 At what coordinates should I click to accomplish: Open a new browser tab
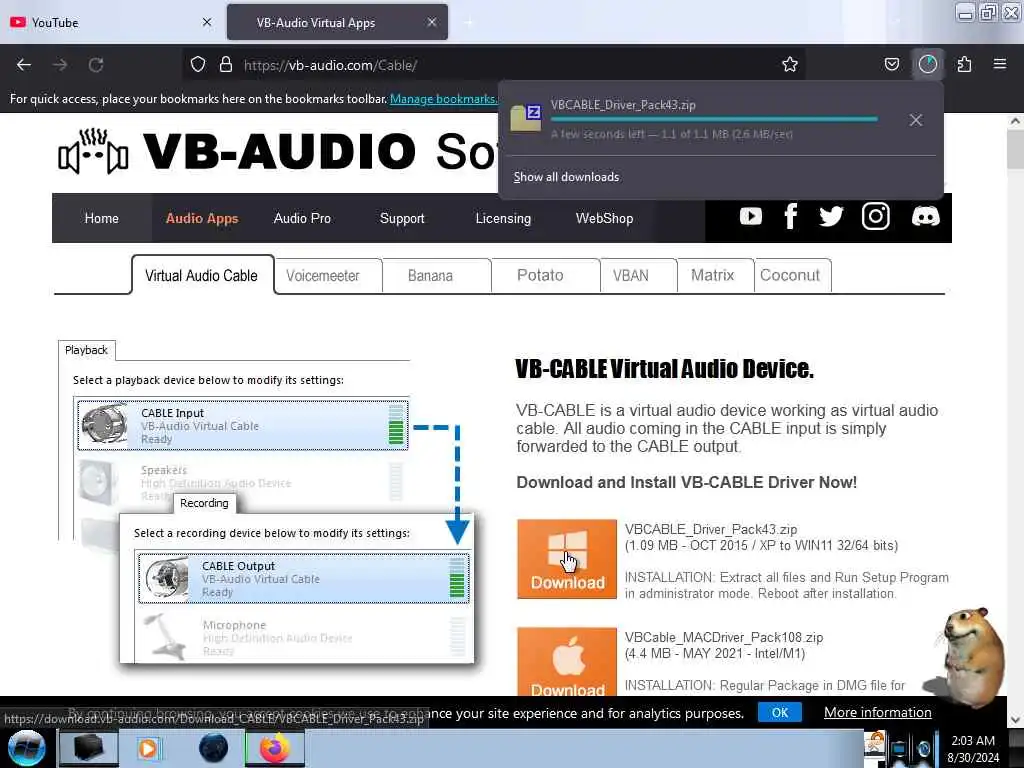click(x=468, y=22)
